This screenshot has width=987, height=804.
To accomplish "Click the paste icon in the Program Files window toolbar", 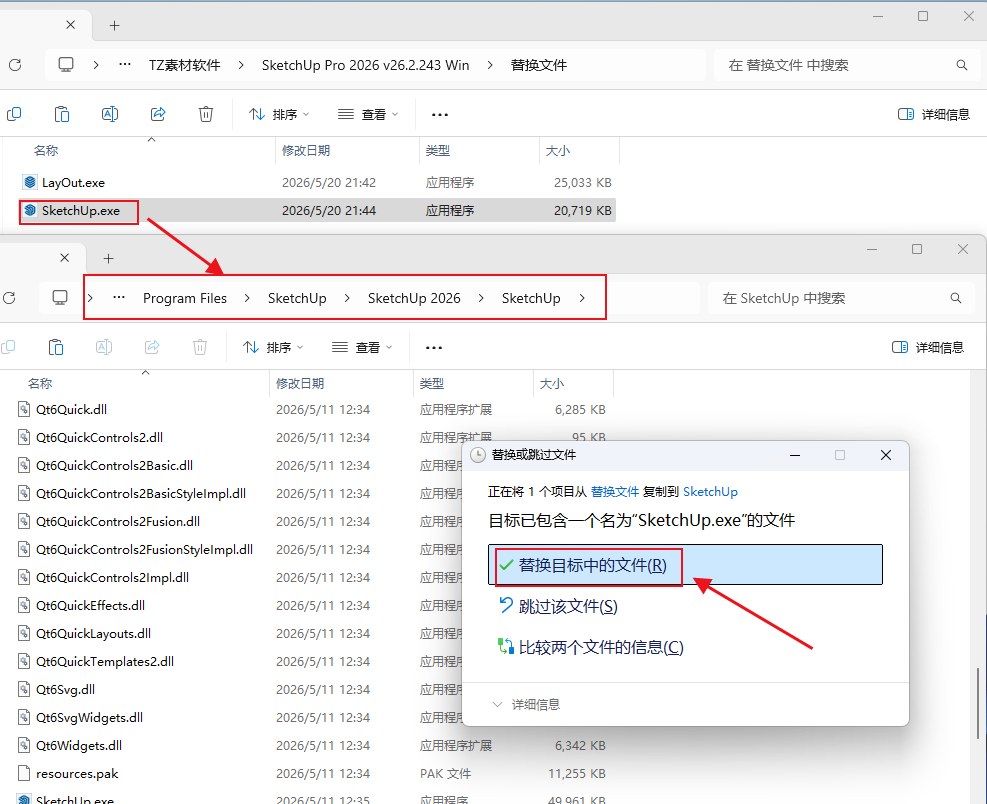I will click(x=56, y=347).
